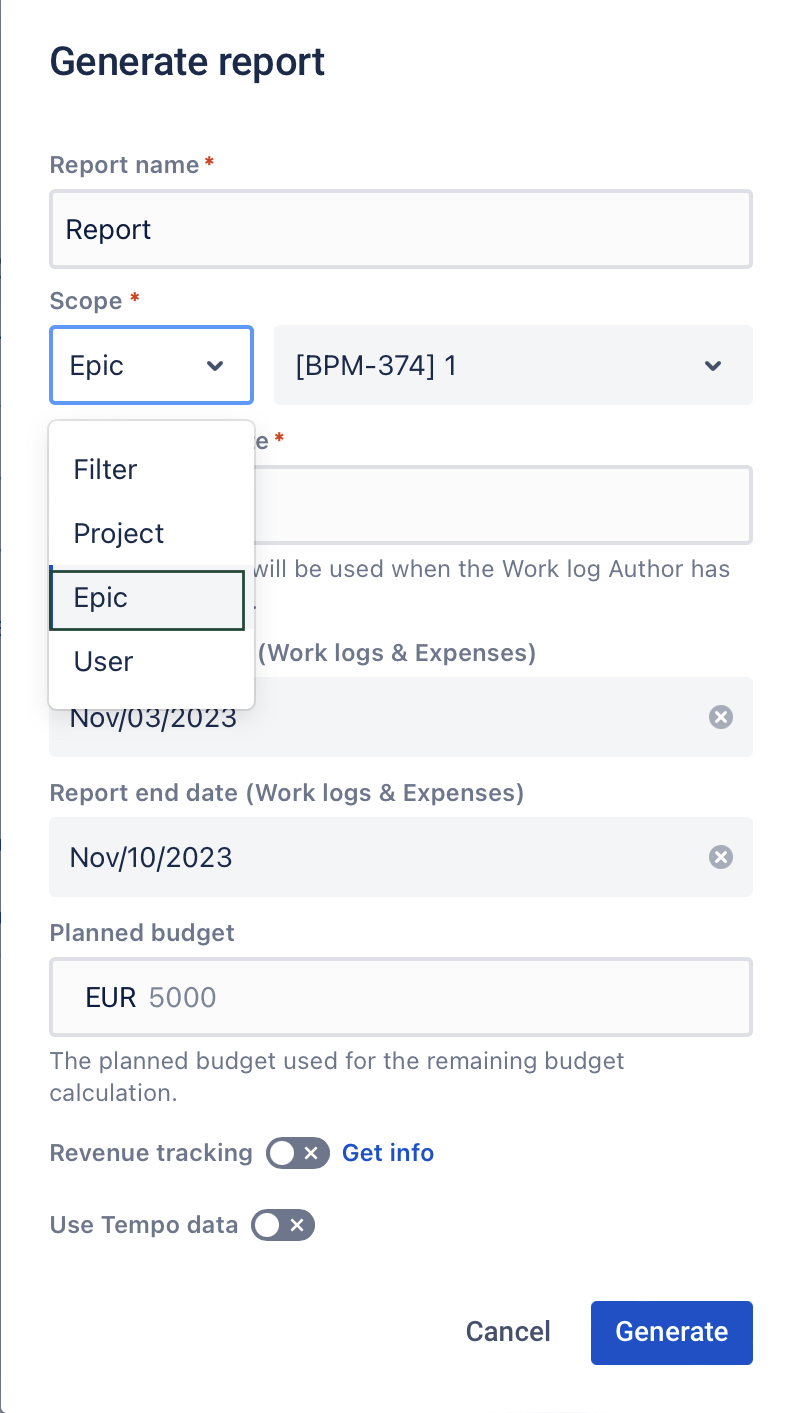This screenshot has height=1413, width=793.
Task: Select Filter from the scope list
Action: [106, 469]
